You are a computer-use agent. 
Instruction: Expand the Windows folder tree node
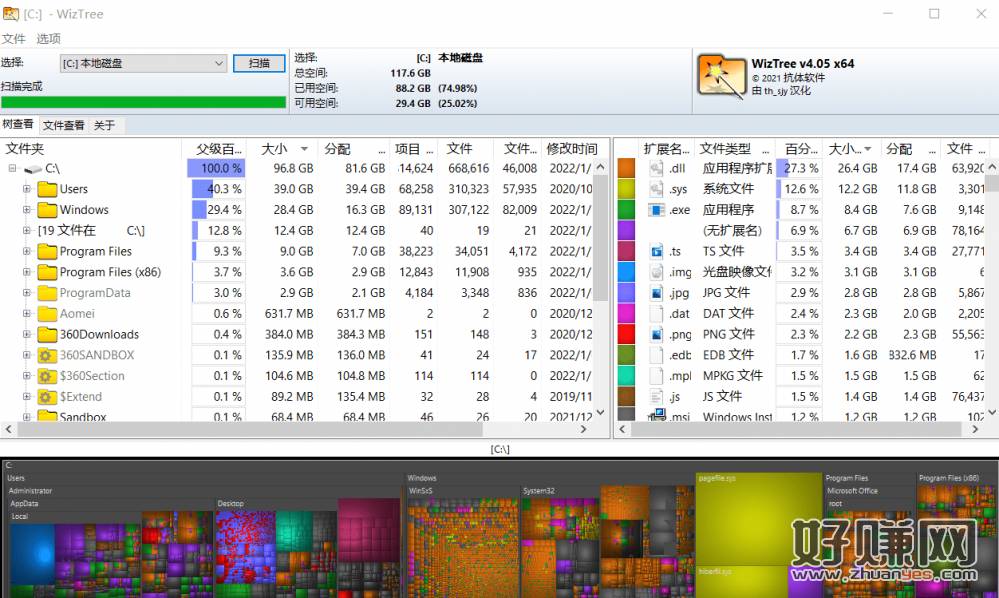coord(27,210)
